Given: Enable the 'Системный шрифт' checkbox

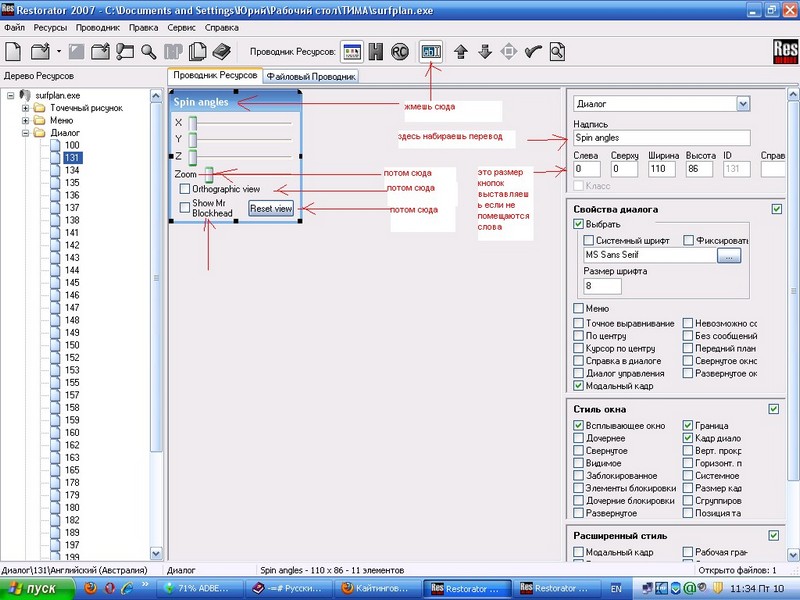Looking at the screenshot, I should [590, 240].
